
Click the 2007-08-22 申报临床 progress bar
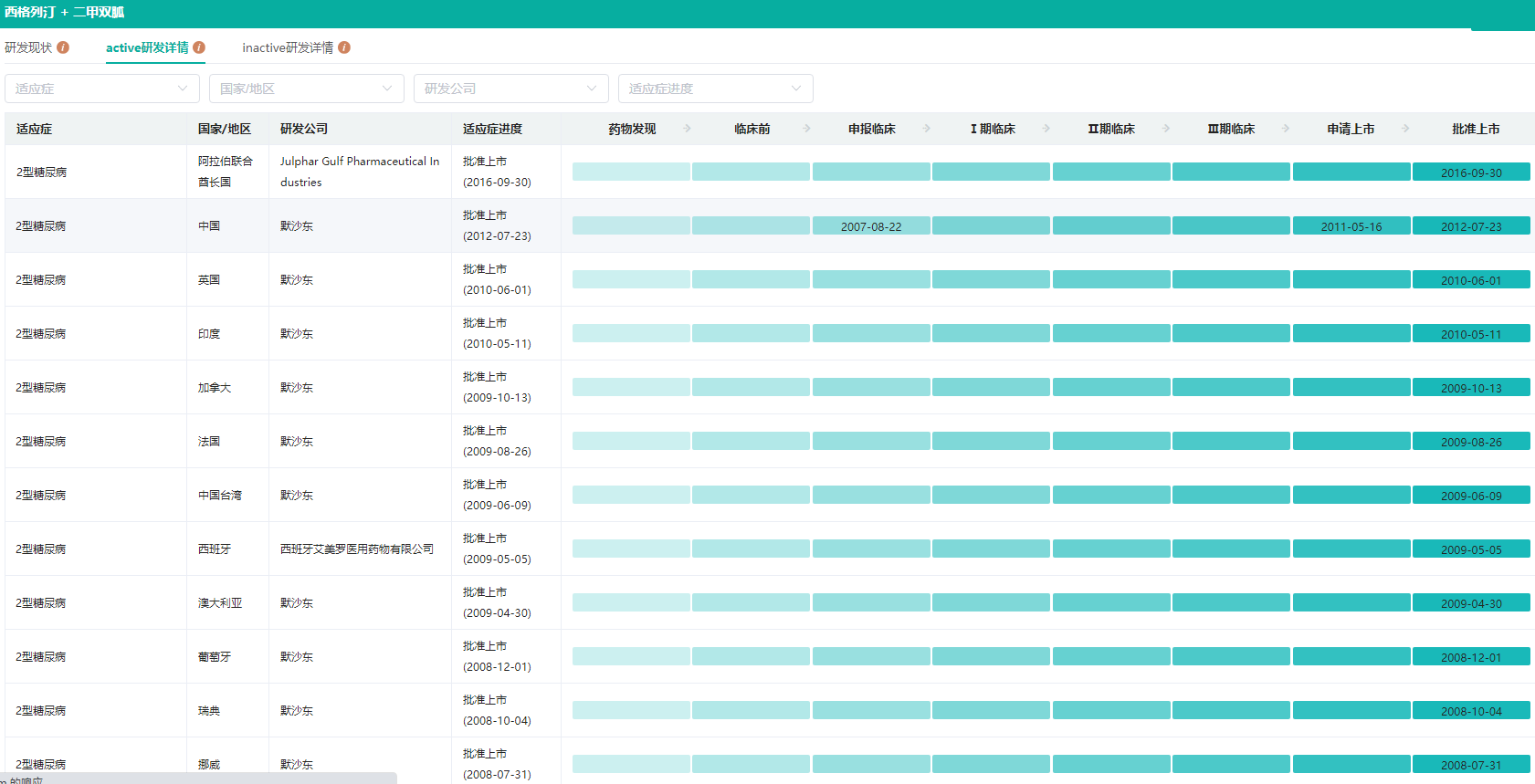(x=871, y=226)
